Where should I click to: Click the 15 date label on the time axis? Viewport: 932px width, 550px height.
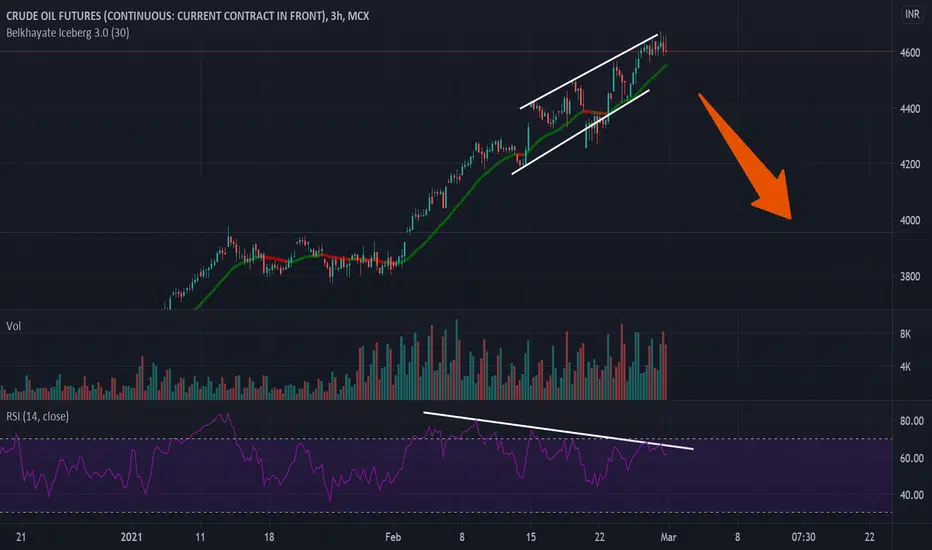click(531, 537)
